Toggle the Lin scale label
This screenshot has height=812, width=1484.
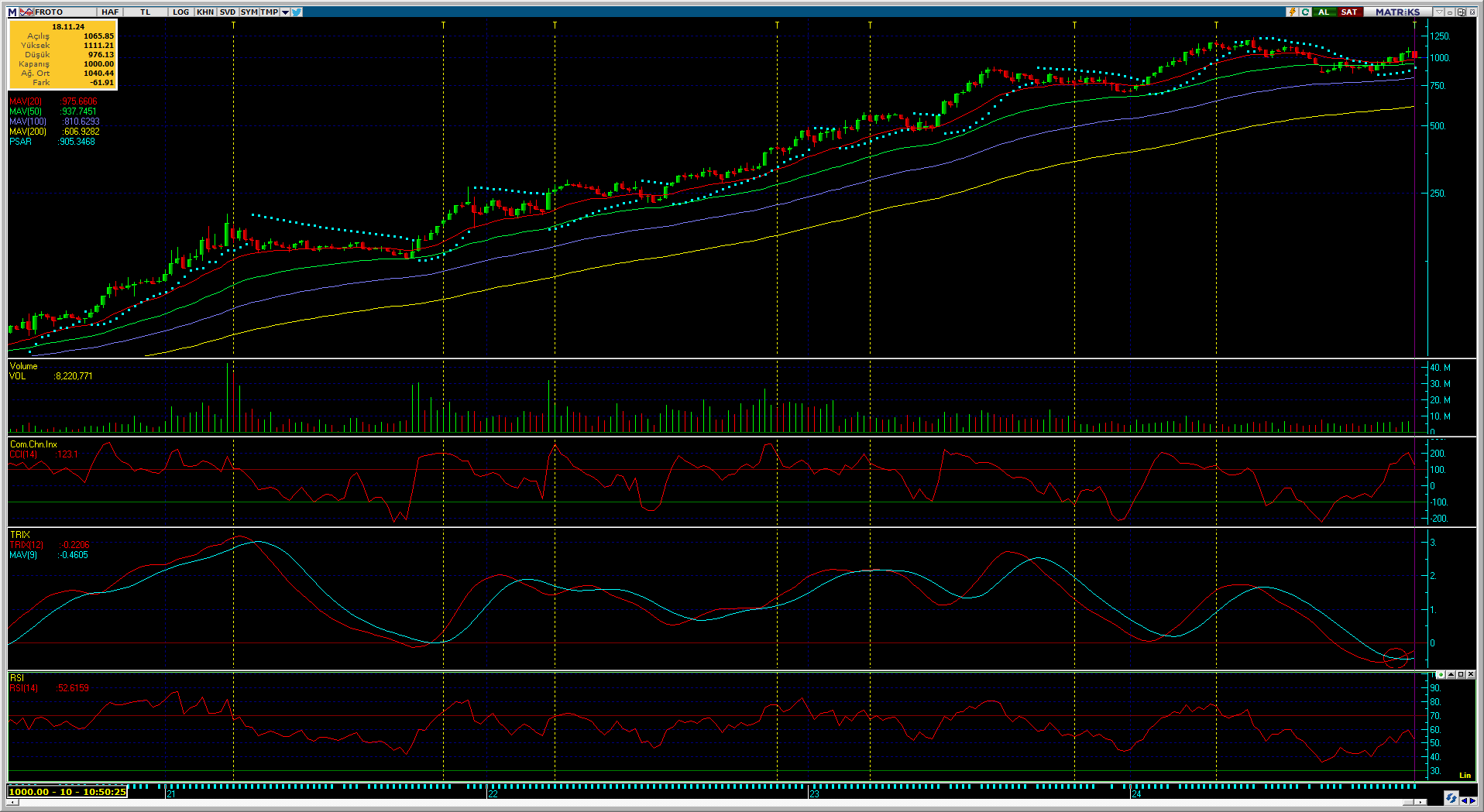tap(1465, 775)
